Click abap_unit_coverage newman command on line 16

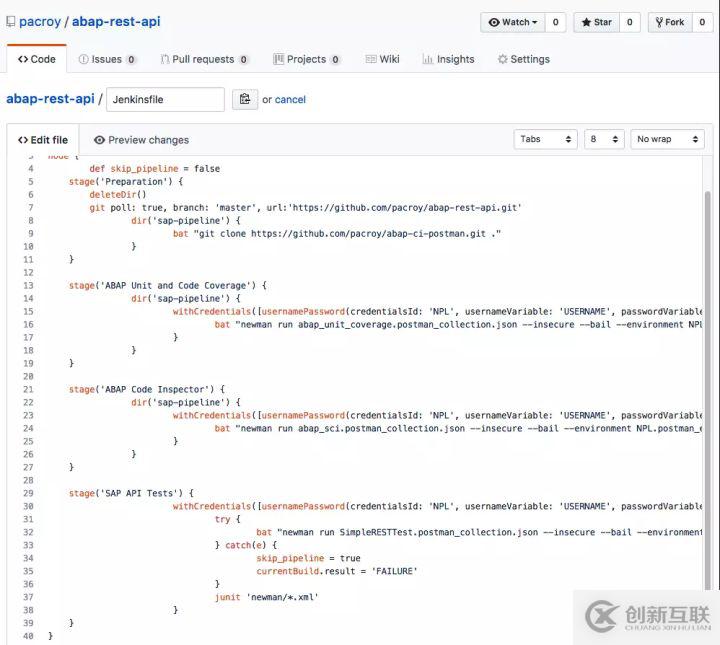[458, 324]
